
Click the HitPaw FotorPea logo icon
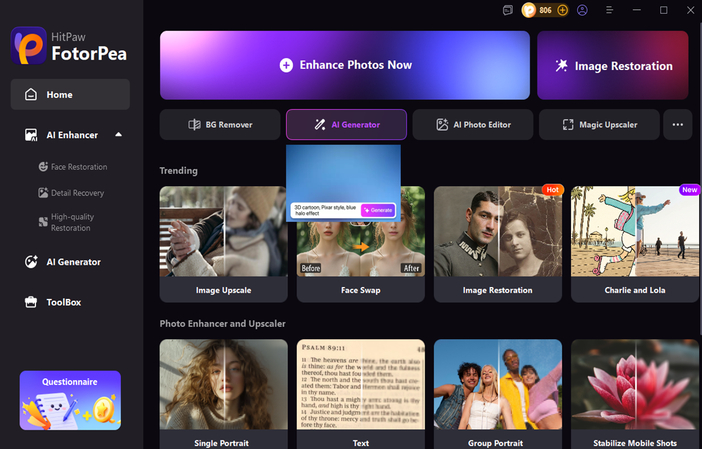pyautogui.click(x=29, y=46)
